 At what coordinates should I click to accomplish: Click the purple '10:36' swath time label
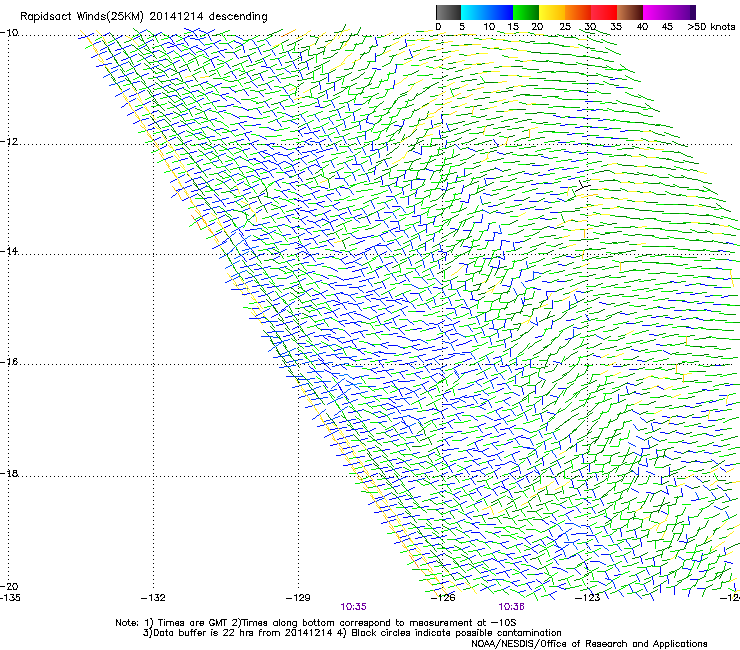512,607
